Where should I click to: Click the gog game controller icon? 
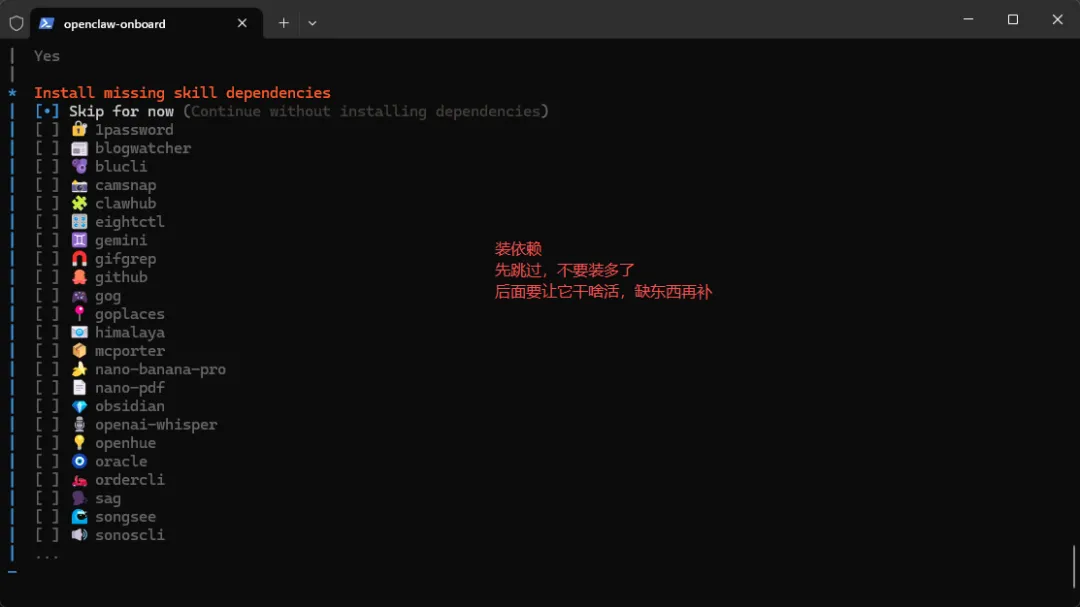(79, 296)
